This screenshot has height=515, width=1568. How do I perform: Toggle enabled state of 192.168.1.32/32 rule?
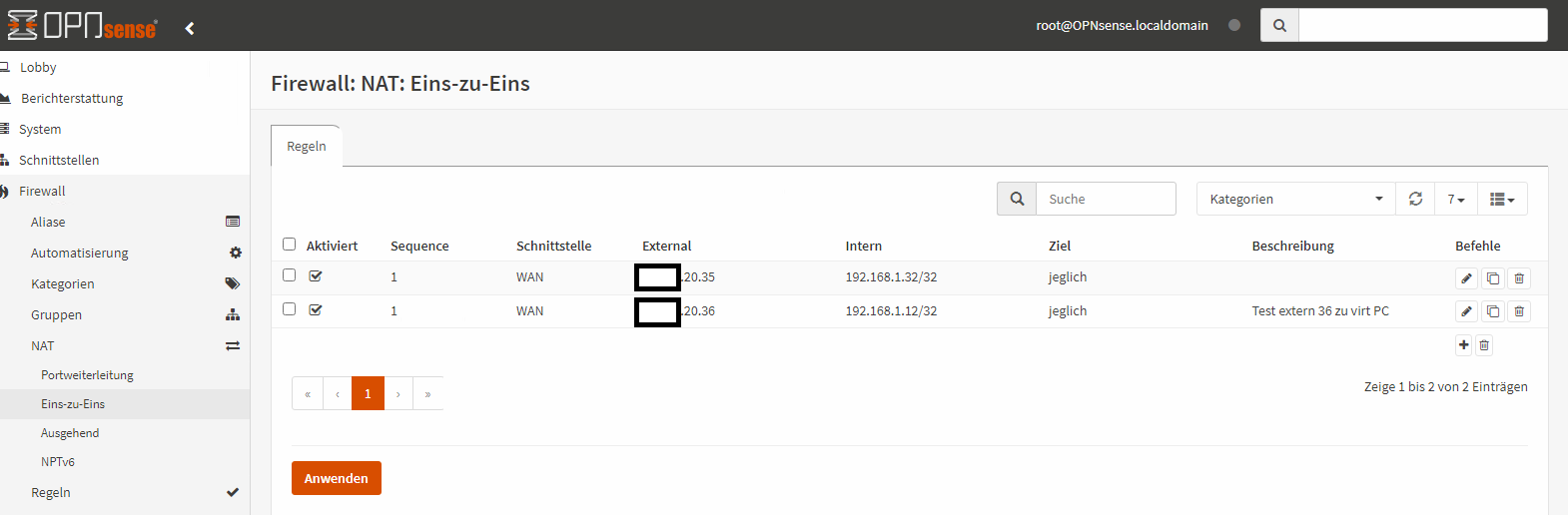(316, 276)
